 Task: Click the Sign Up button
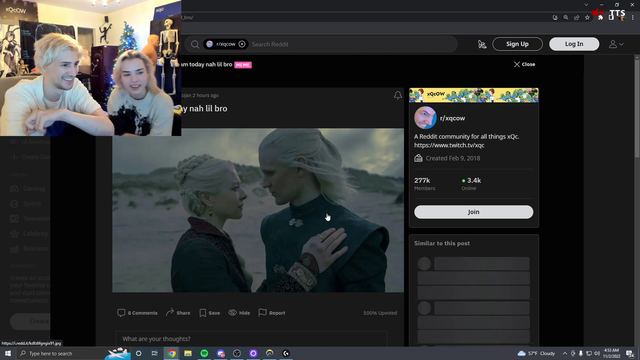tap(517, 44)
